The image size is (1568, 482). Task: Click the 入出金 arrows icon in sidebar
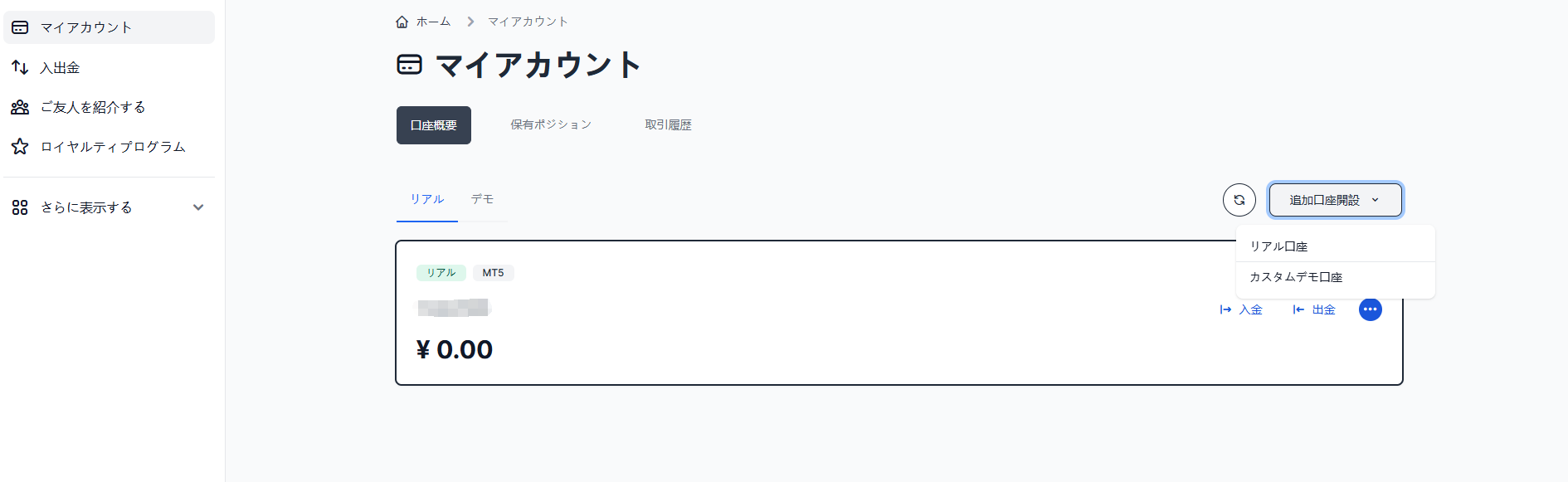(20, 67)
